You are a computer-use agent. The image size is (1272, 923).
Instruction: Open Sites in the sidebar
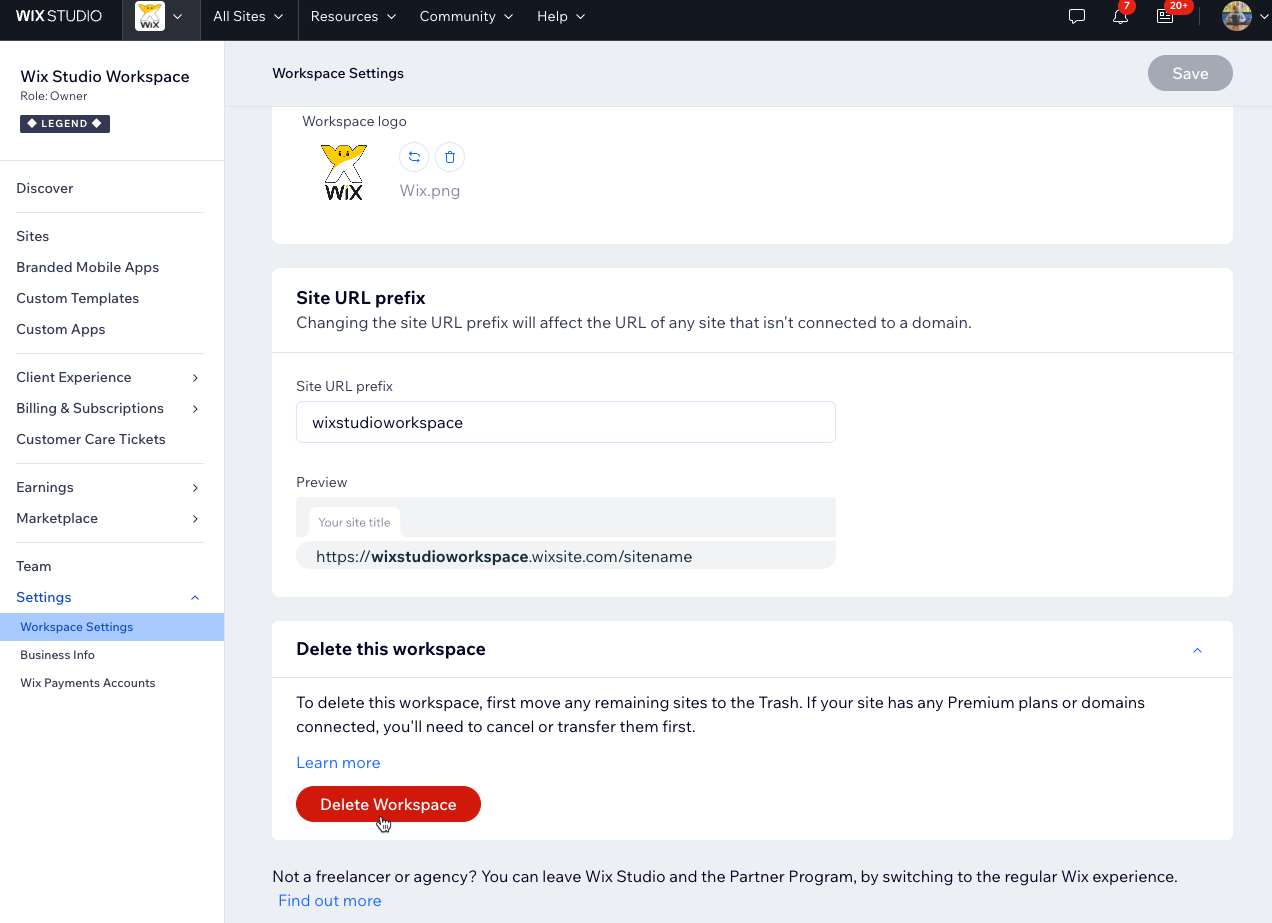33,236
